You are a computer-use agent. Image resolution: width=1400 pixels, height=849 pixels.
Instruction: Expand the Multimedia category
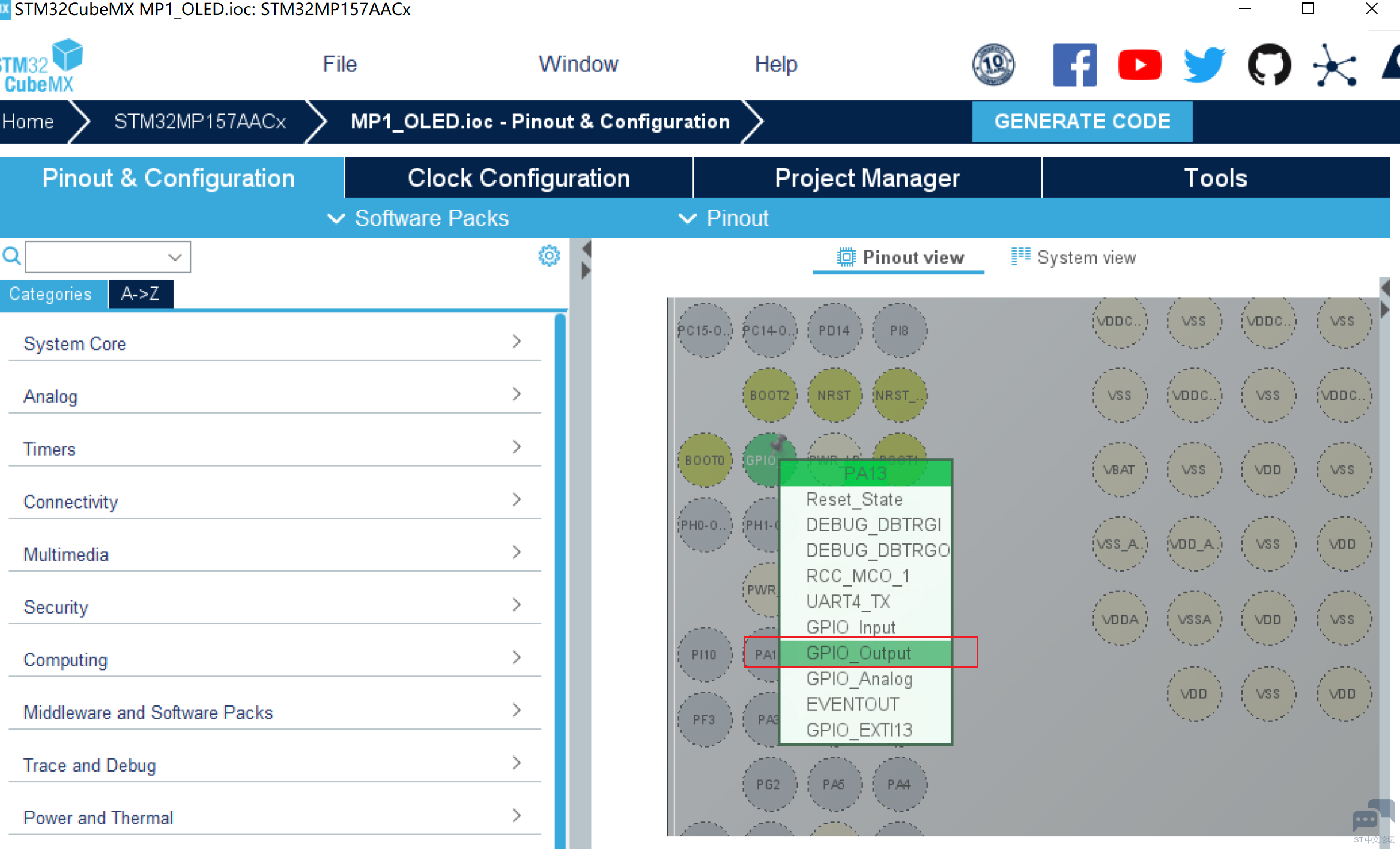click(x=274, y=554)
